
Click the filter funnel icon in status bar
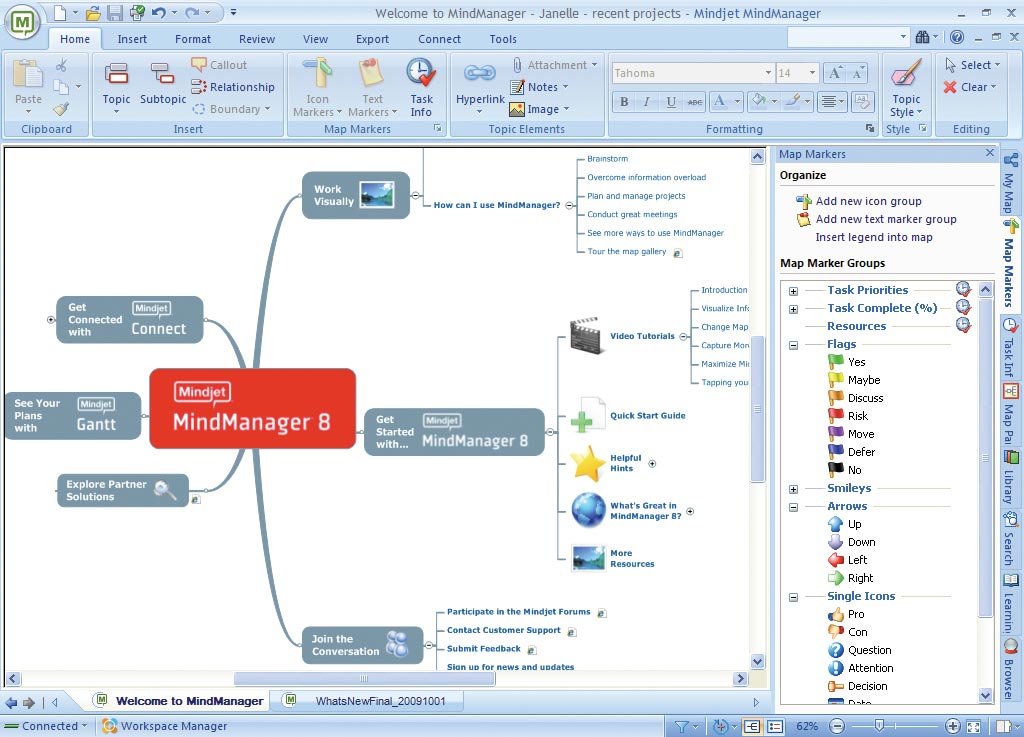pos(681,726)
